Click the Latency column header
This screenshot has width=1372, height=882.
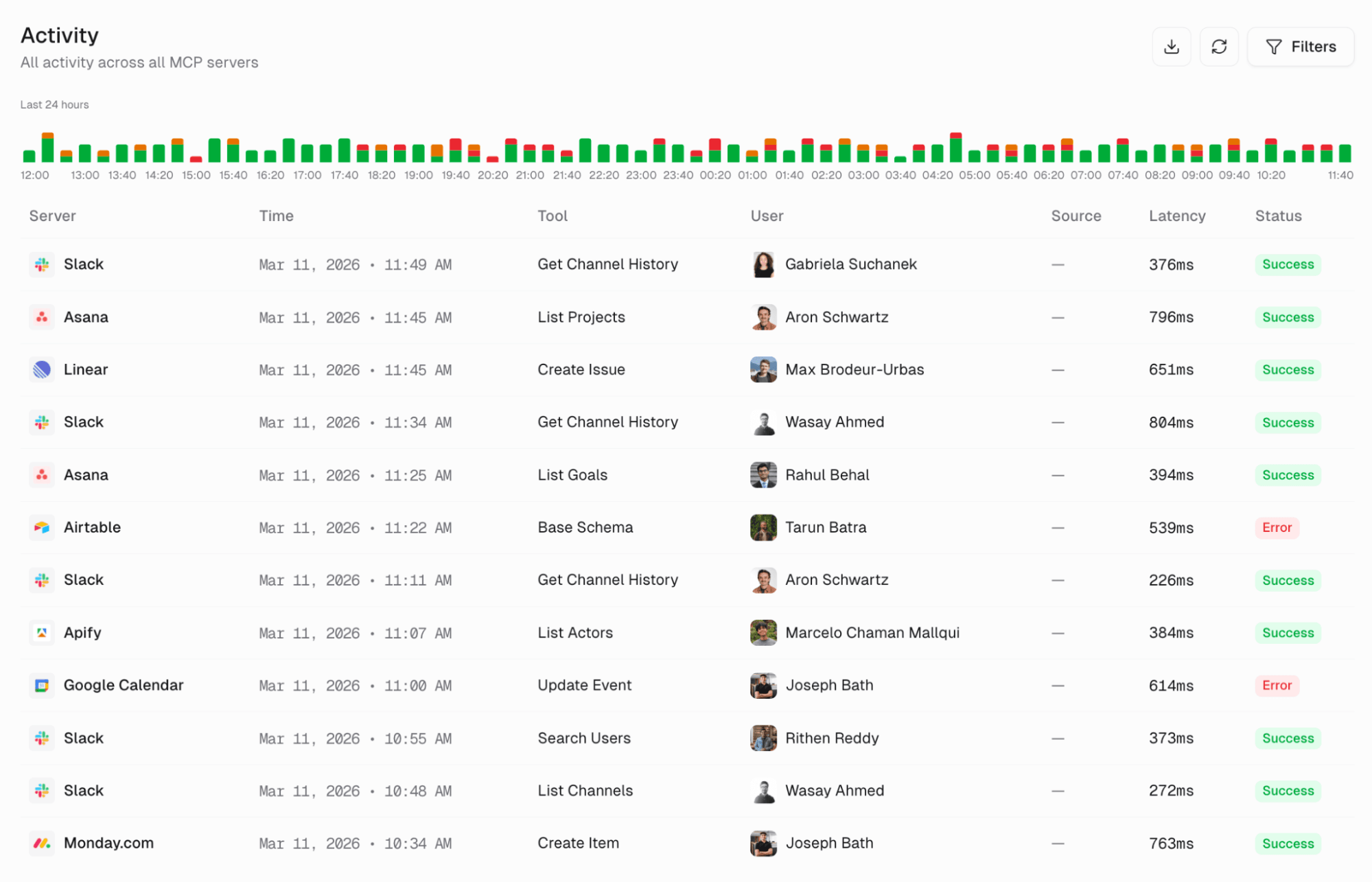tap(1177, 216)
